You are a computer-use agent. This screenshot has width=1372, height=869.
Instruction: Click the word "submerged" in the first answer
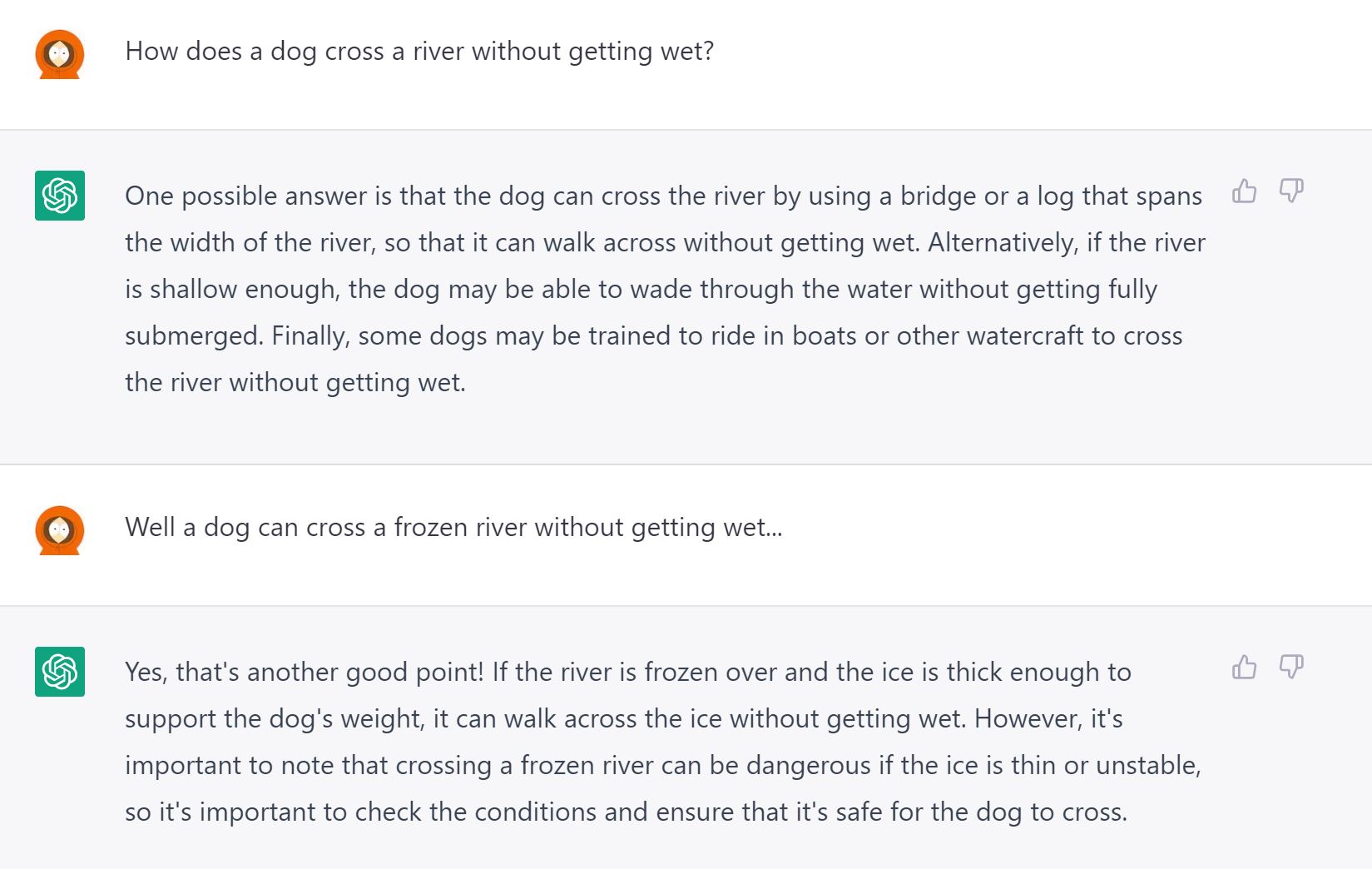(x=193, y=336)
